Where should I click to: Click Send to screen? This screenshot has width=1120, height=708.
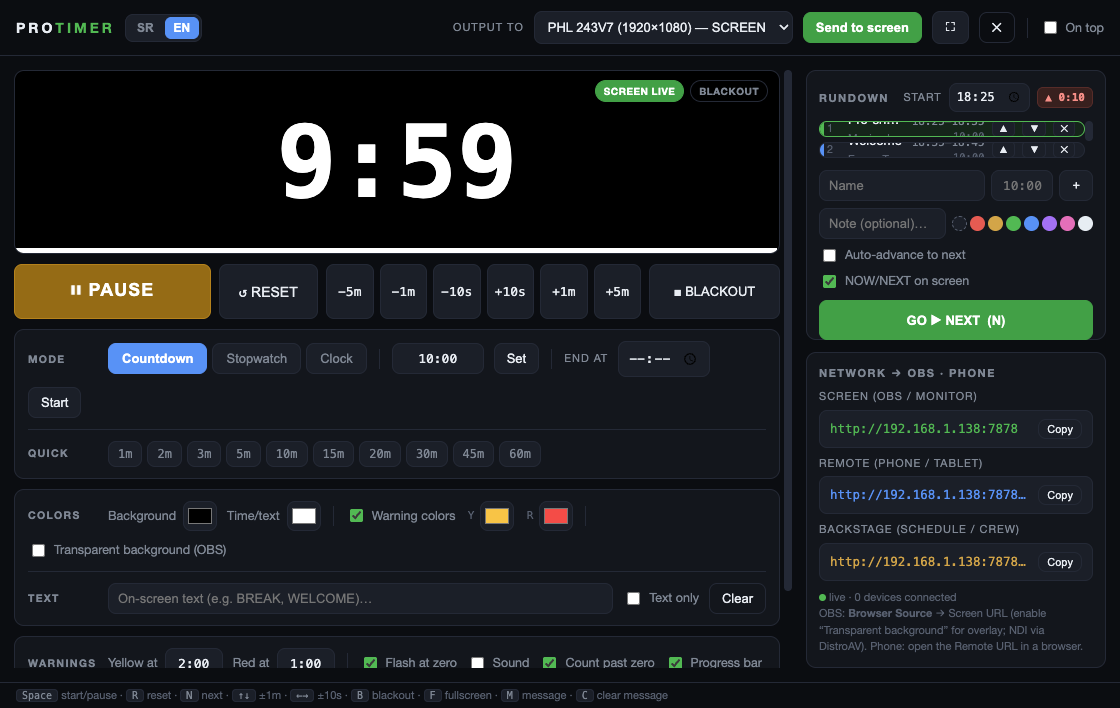862,28
